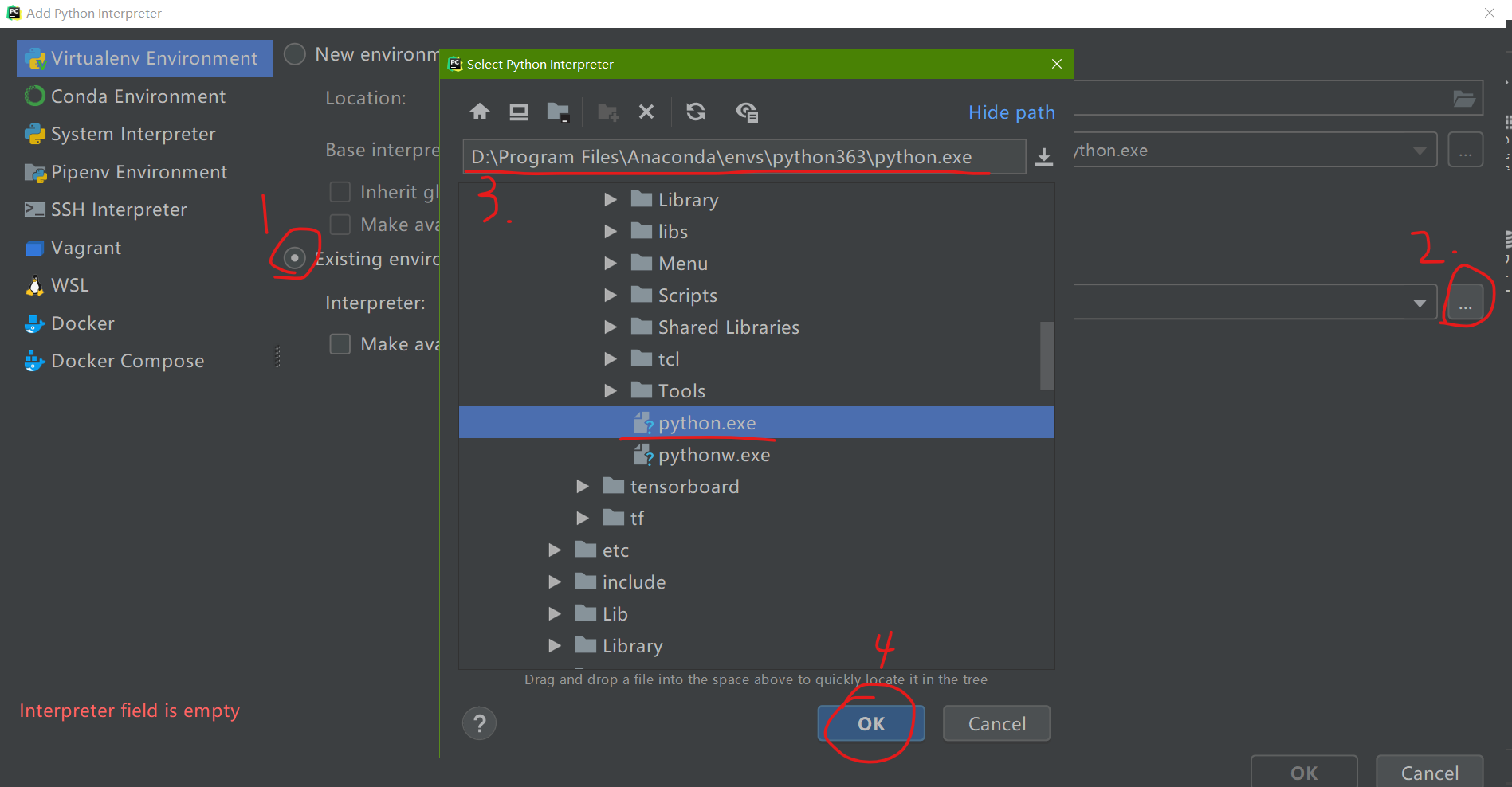The width and height of the screenshot is (1512, 787).
Task: Expand the Shared Libraries folder node
Action: coord(611,327)
